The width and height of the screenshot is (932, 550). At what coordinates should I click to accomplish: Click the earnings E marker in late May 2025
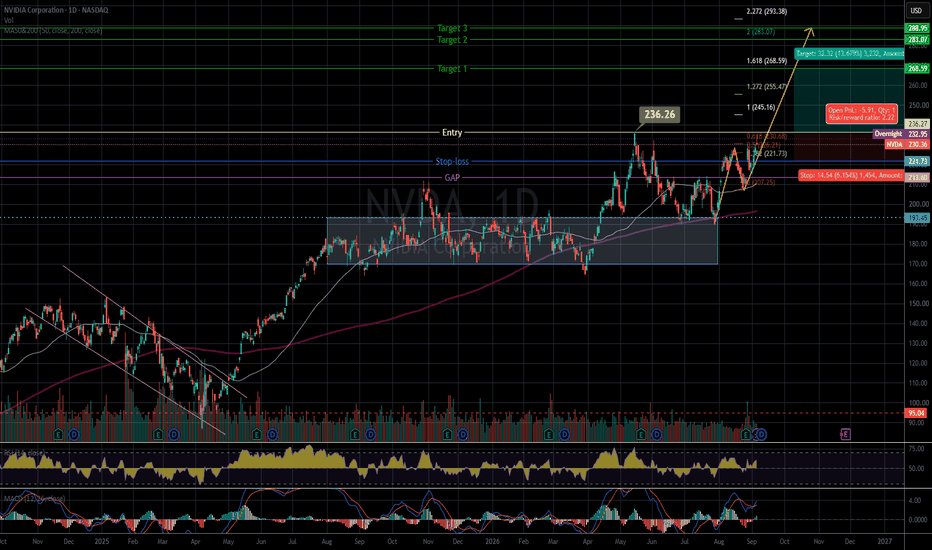256,435
